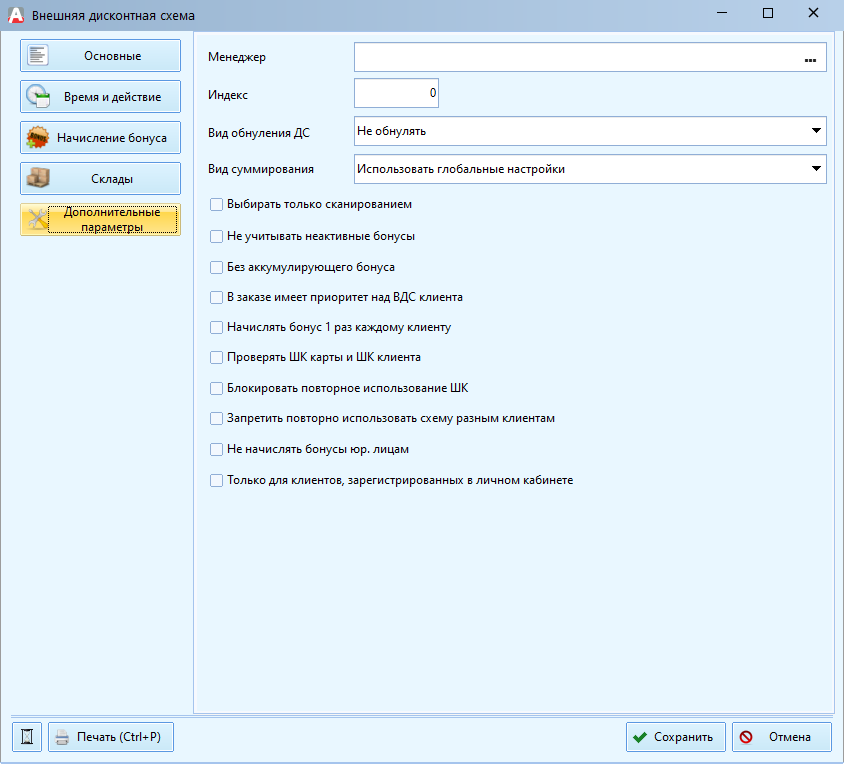Click the Печать (Ctrl+P) button
The image size is (844, 764).
111,737
